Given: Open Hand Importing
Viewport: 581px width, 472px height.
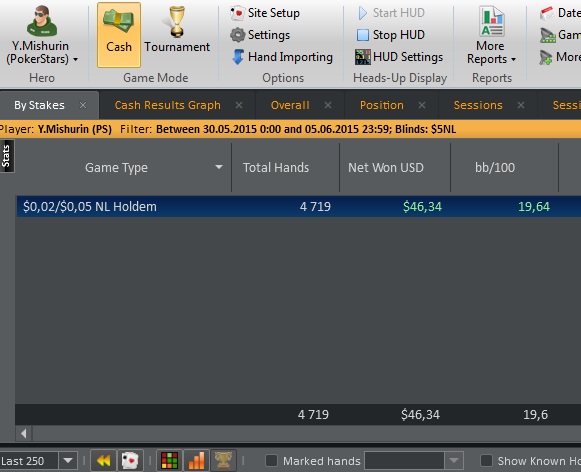Looking at the screenshot, I should point(282,57).
